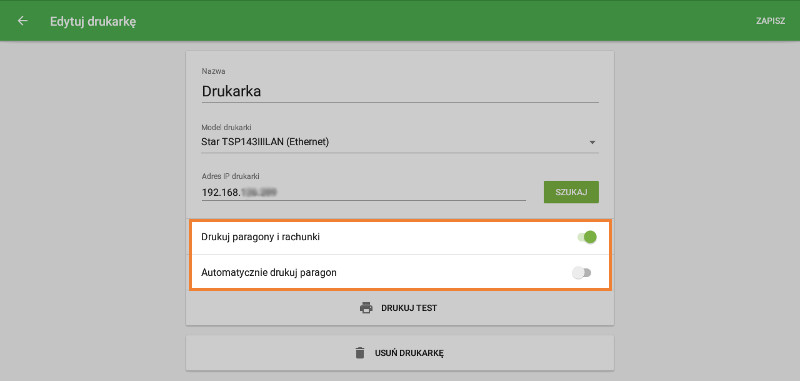The height and width of the screenshot is (381, 800).
Task: Disable the Drukuj paragony i rachunki switch
Action: [587, 237]
